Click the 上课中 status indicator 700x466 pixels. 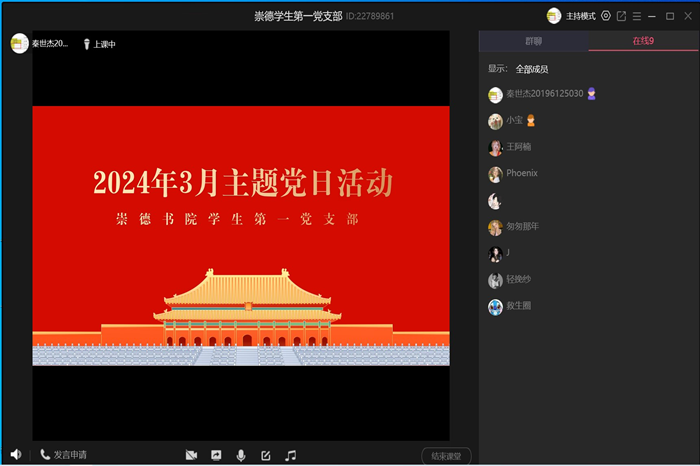pyautogui.click(x=100, y=44)
